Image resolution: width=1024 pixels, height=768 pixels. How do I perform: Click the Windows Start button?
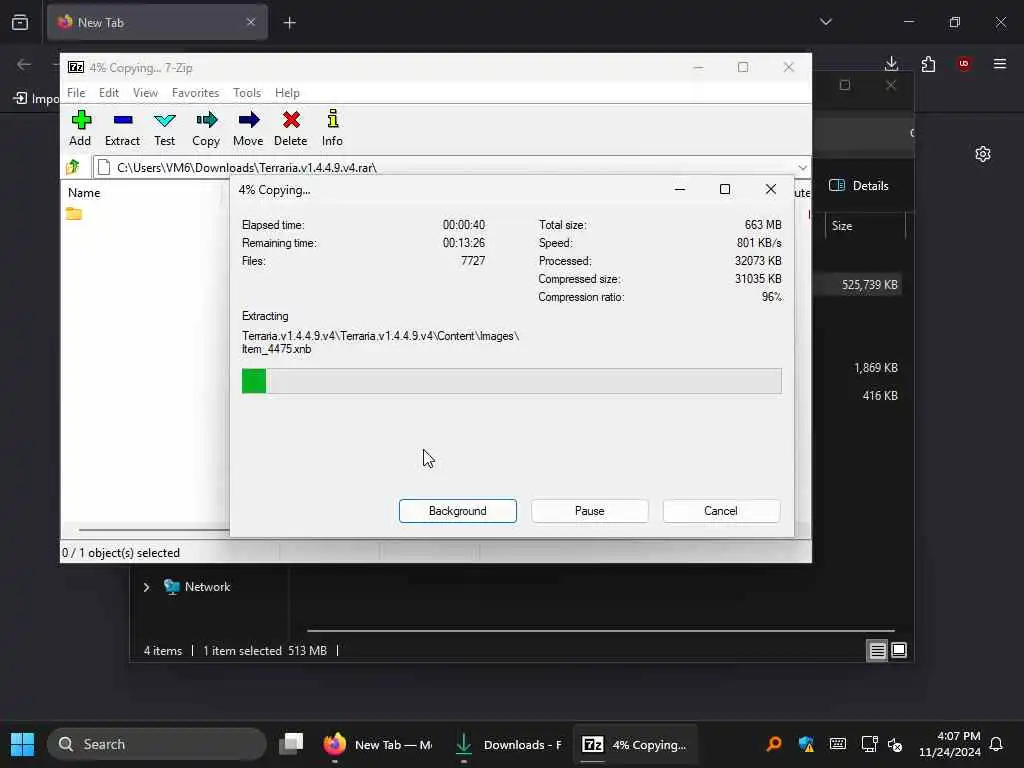point(22,744)
